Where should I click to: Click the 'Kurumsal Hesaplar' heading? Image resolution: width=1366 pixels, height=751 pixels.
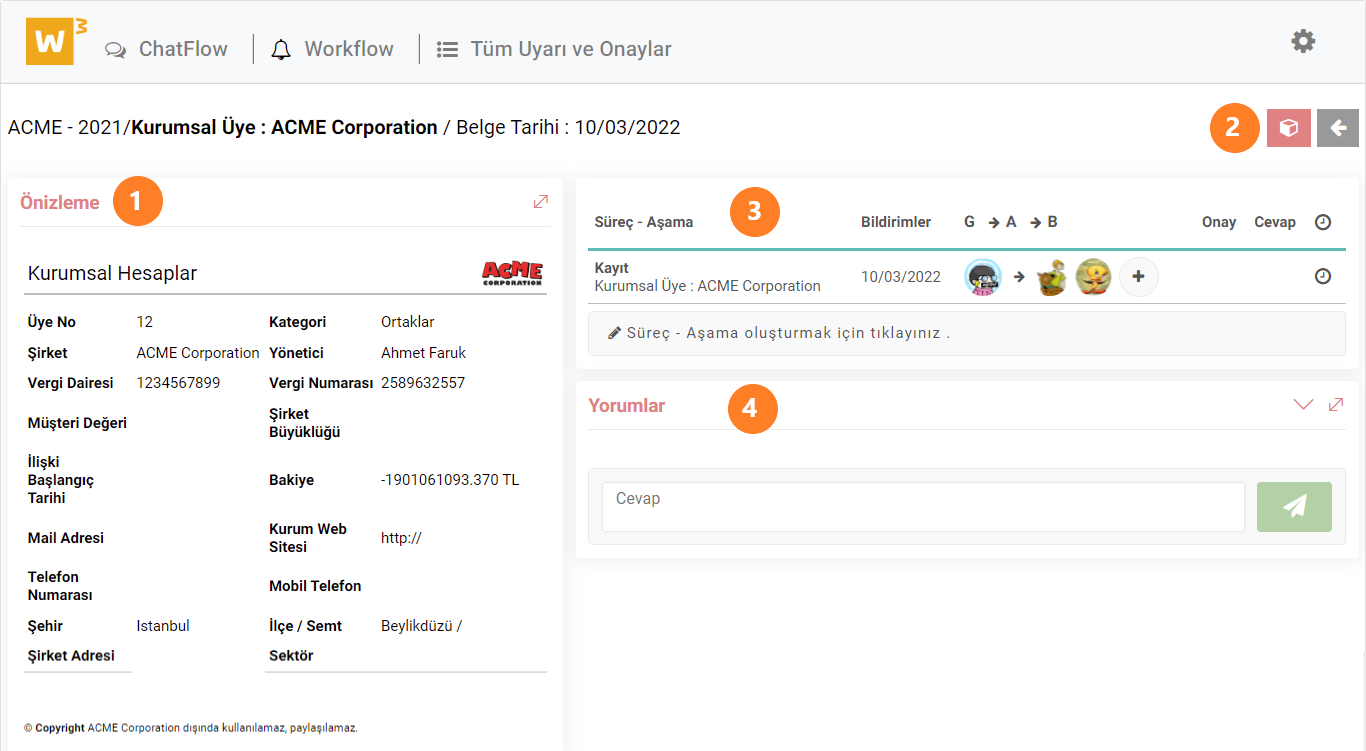(112, 273)
